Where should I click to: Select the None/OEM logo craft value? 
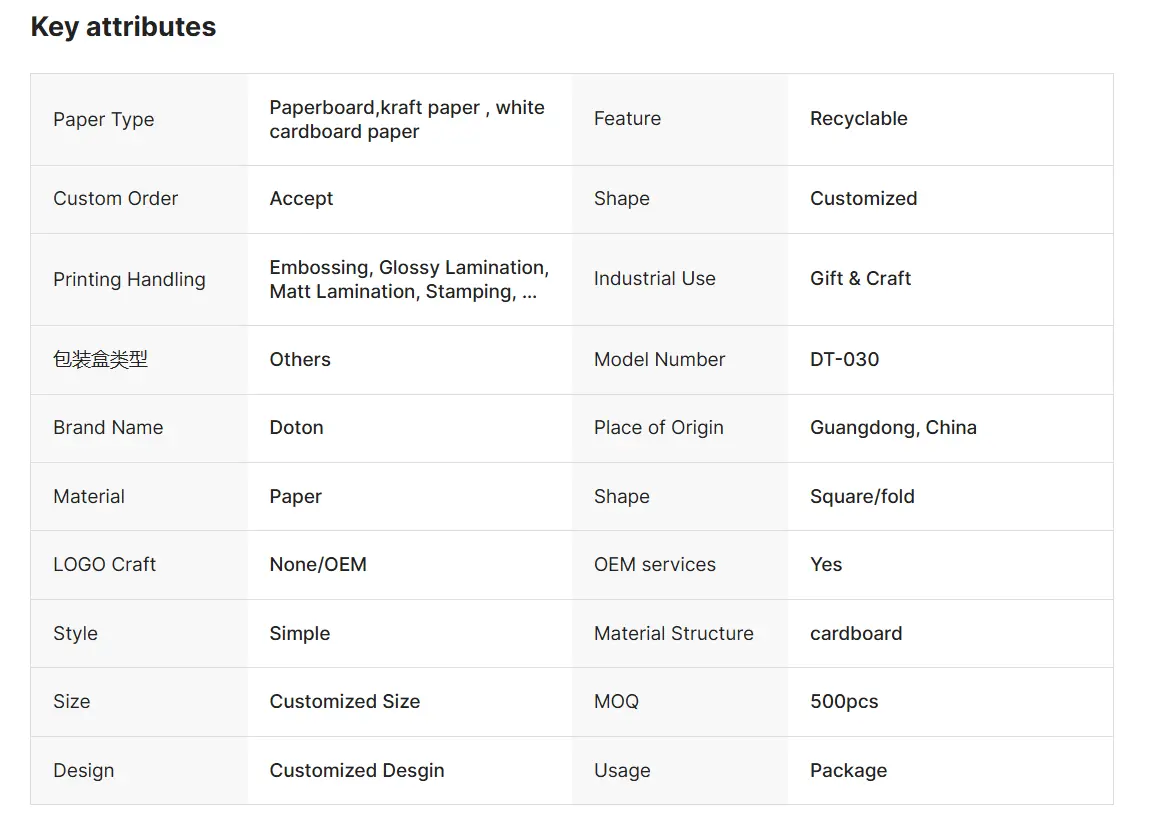[x=318, y=565]
